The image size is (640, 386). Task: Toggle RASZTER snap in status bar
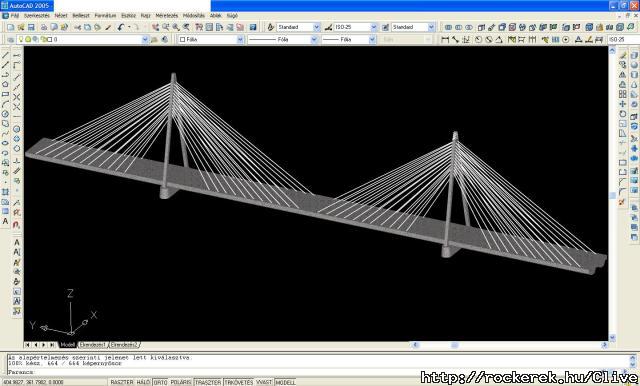(122, 382)
